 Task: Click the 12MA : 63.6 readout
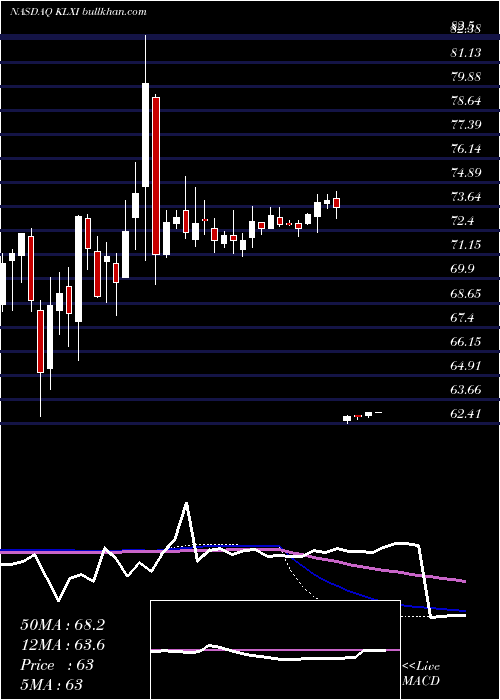tap(63, 645)
